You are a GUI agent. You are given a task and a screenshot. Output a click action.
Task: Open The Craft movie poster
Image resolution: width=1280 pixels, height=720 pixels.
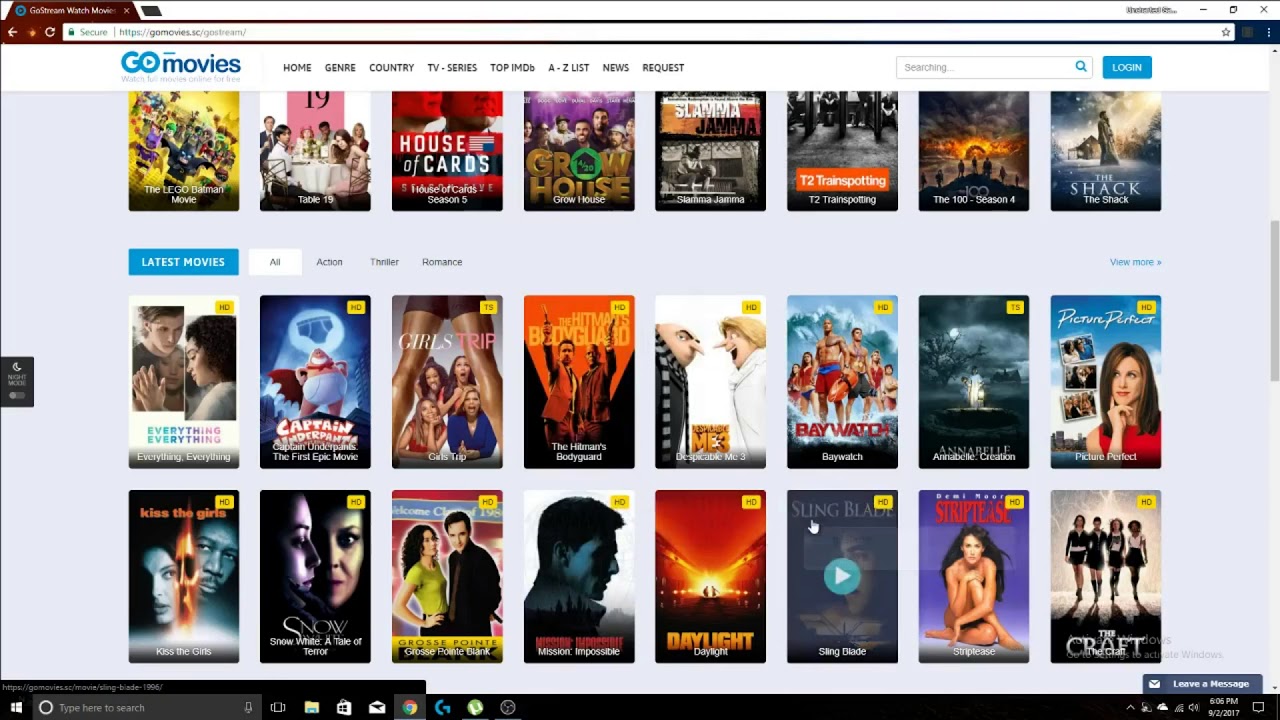(1106, 576)
